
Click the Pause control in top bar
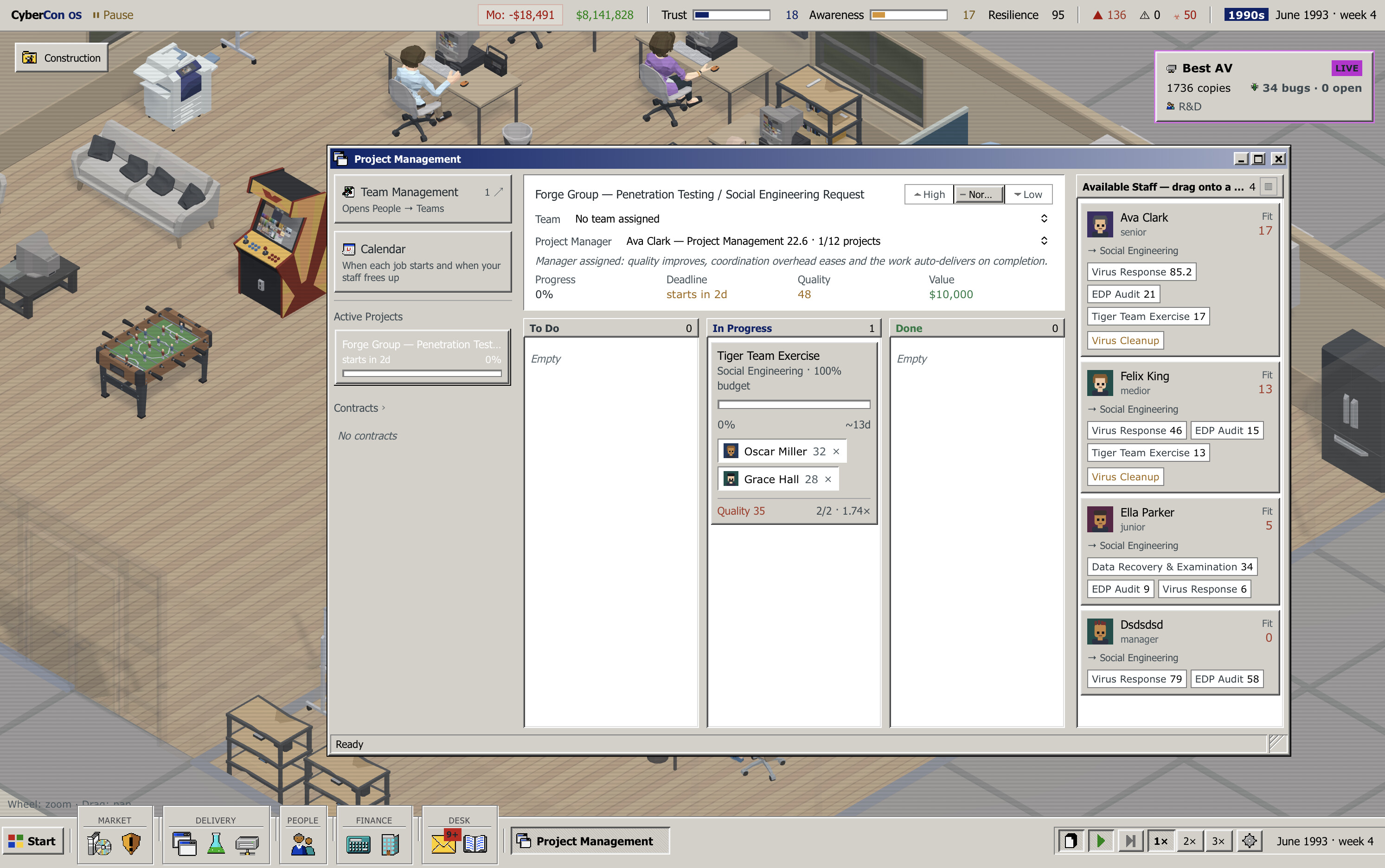pyautogui.click(x=113, y=15)
